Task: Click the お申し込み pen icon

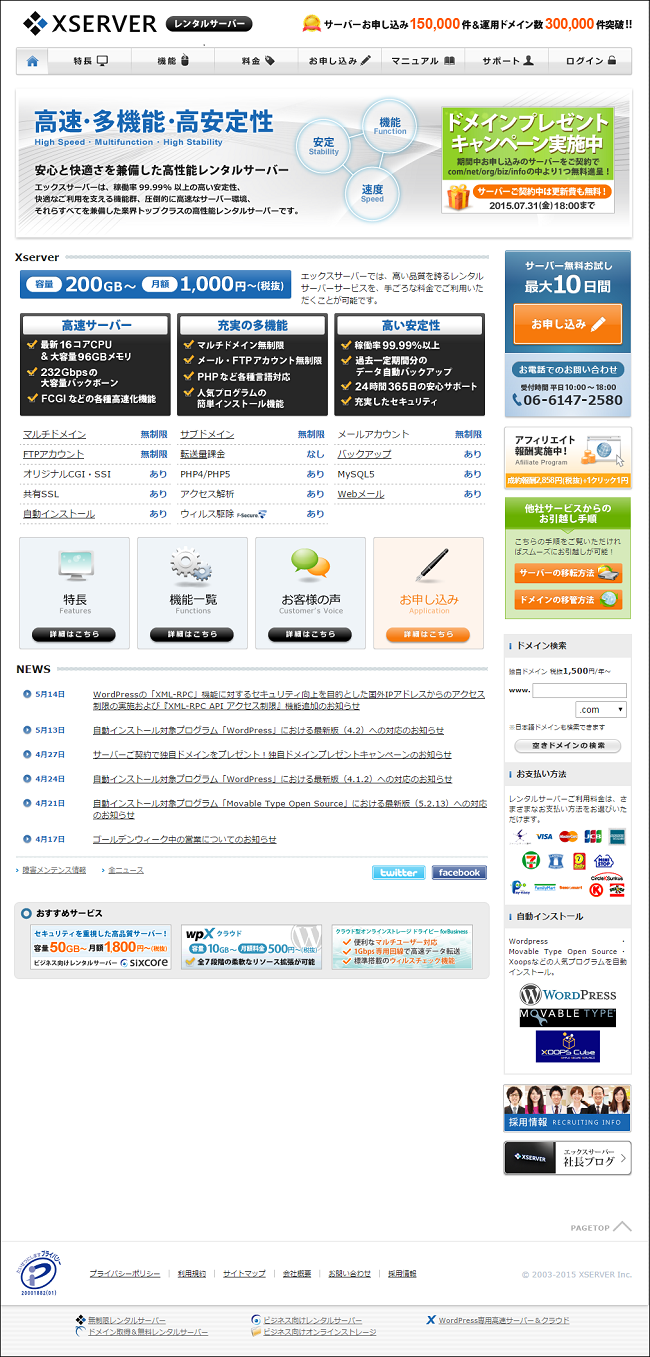Action: [x=429, y=565]
